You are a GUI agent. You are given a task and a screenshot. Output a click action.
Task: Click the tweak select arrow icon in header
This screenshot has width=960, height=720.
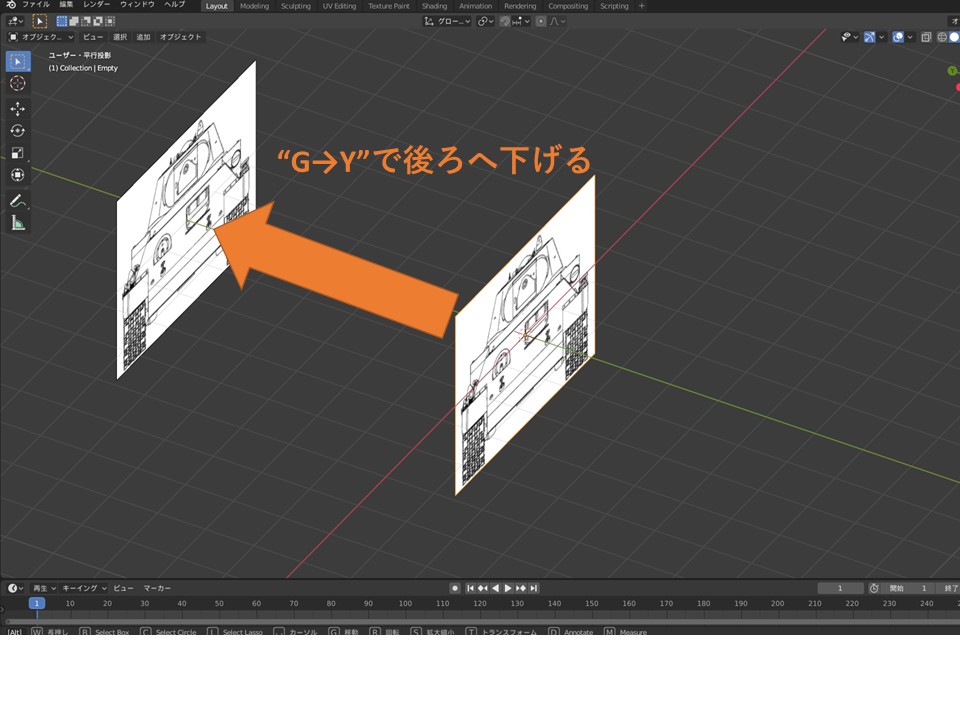click(40, 21)
